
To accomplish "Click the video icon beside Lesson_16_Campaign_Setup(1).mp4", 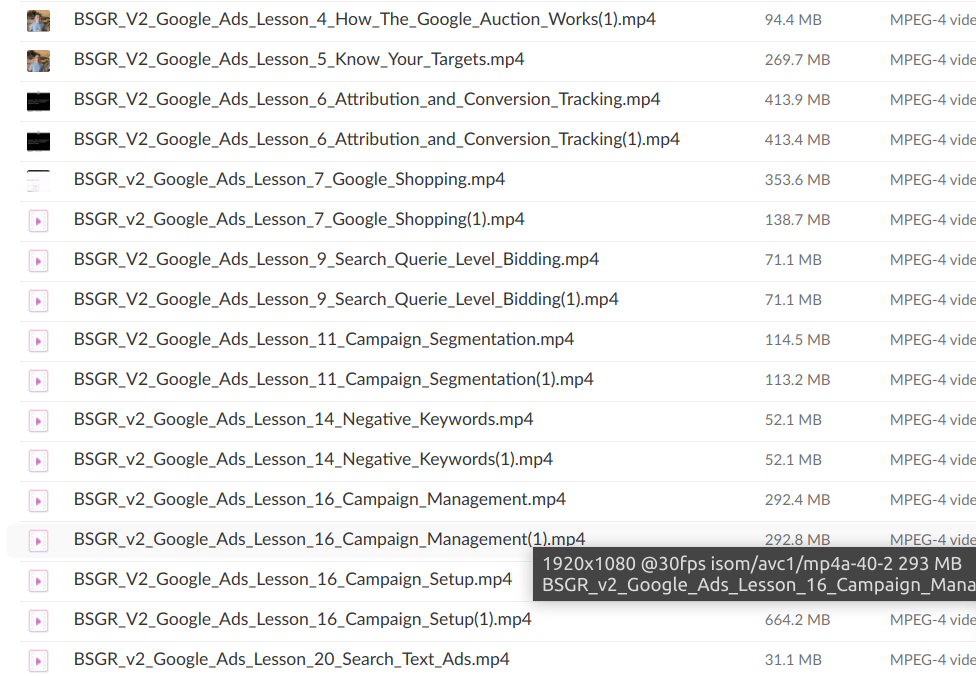I will [38, 620].
